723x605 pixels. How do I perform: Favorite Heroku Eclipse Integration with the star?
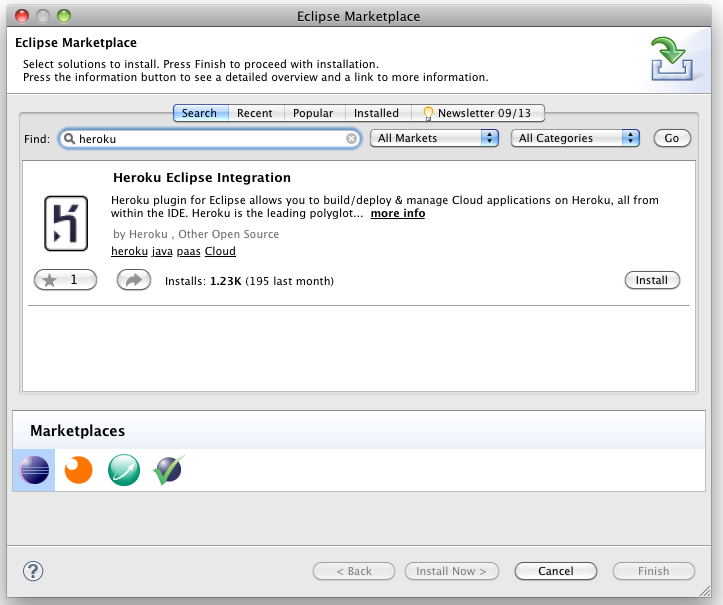click(x=65, y=280)
